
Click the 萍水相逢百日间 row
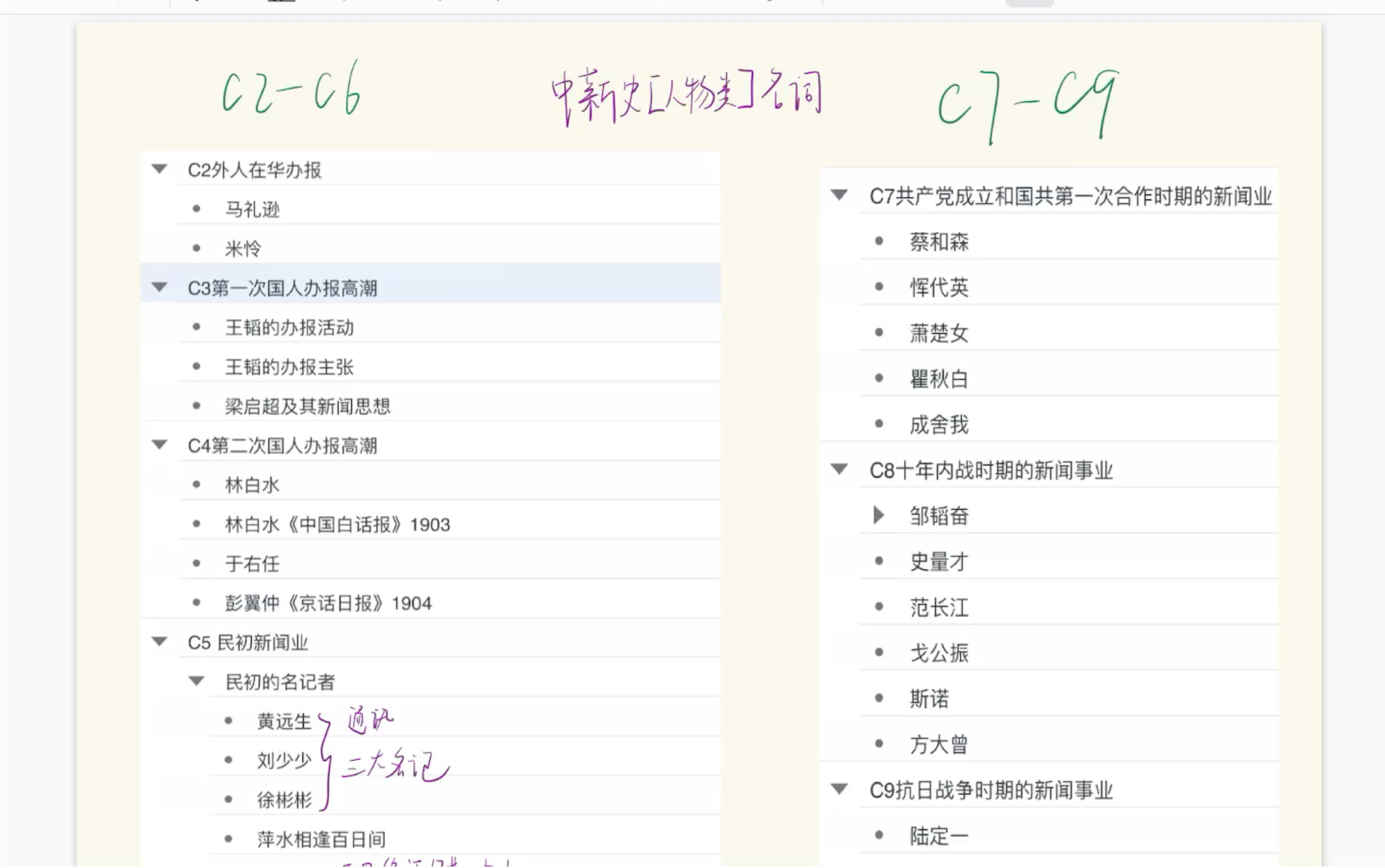pos(465,839)
